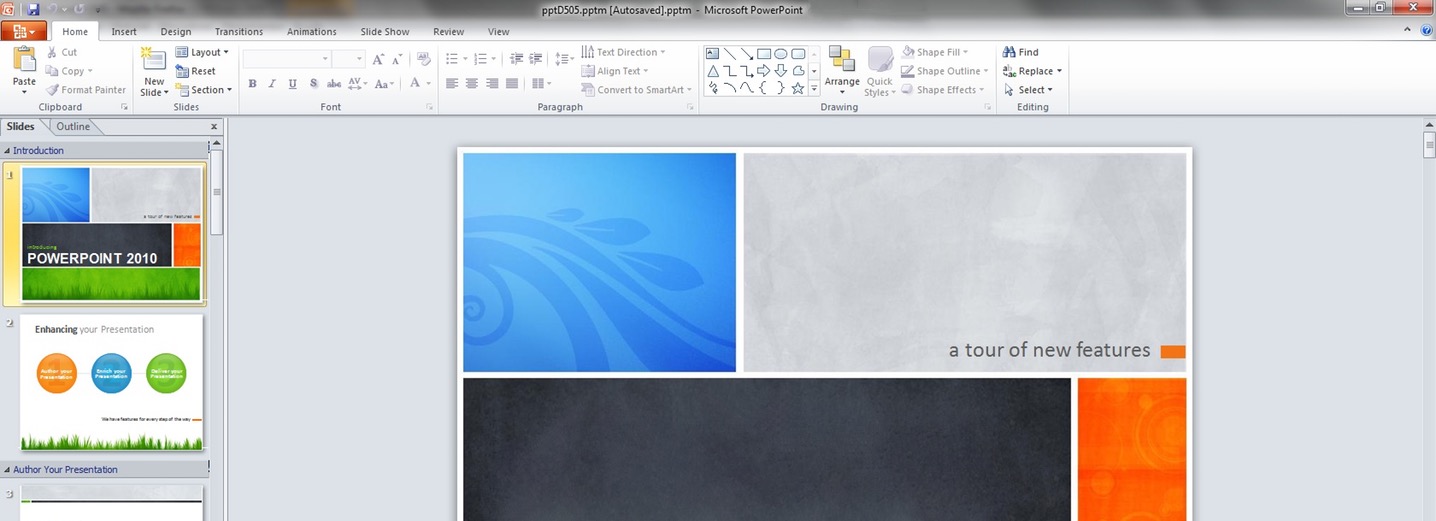
Task: Click Convert to SmartArt
Action: [638, 90]
